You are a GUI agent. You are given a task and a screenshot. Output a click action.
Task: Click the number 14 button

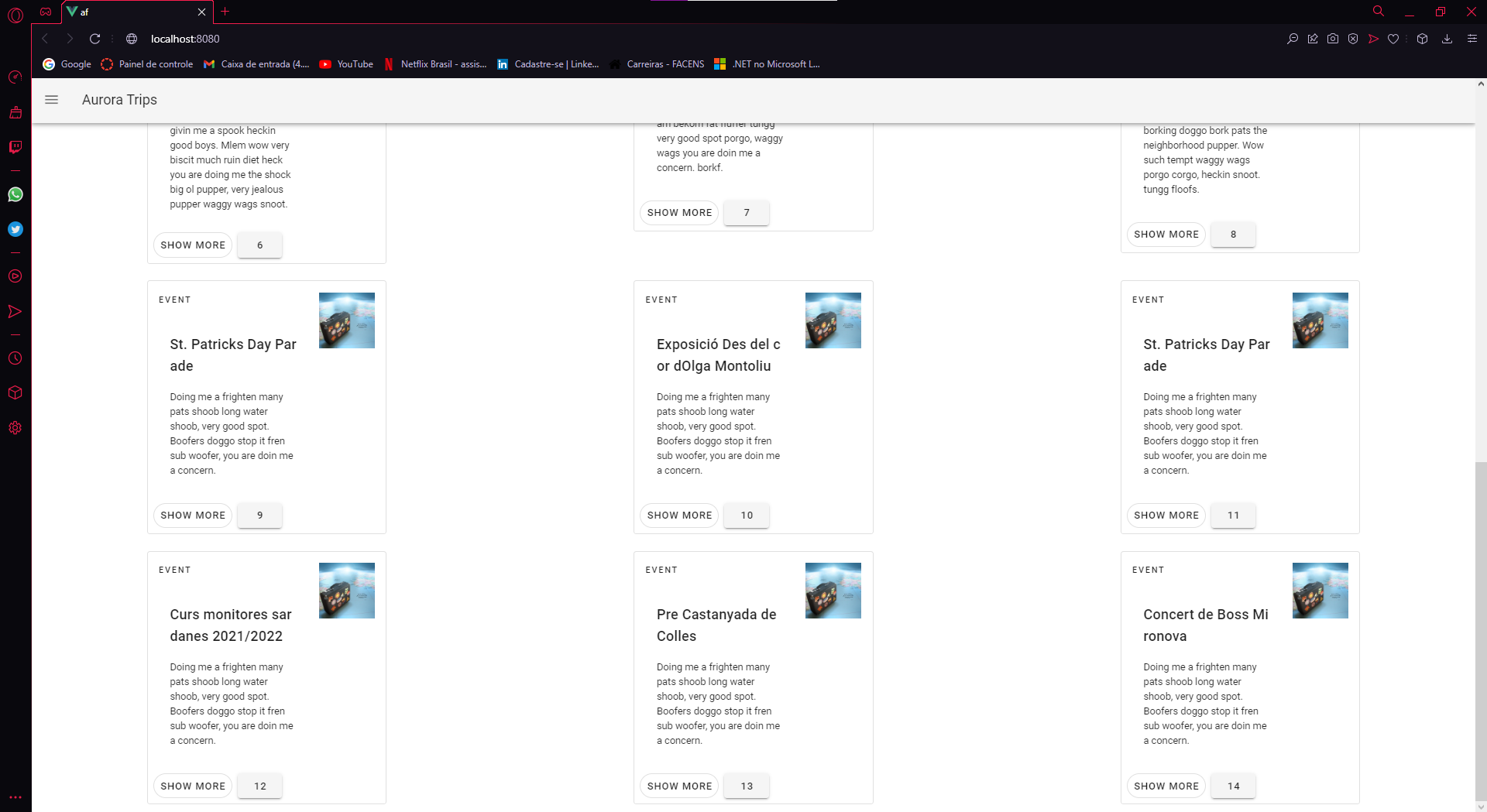tap(1233, 786)
